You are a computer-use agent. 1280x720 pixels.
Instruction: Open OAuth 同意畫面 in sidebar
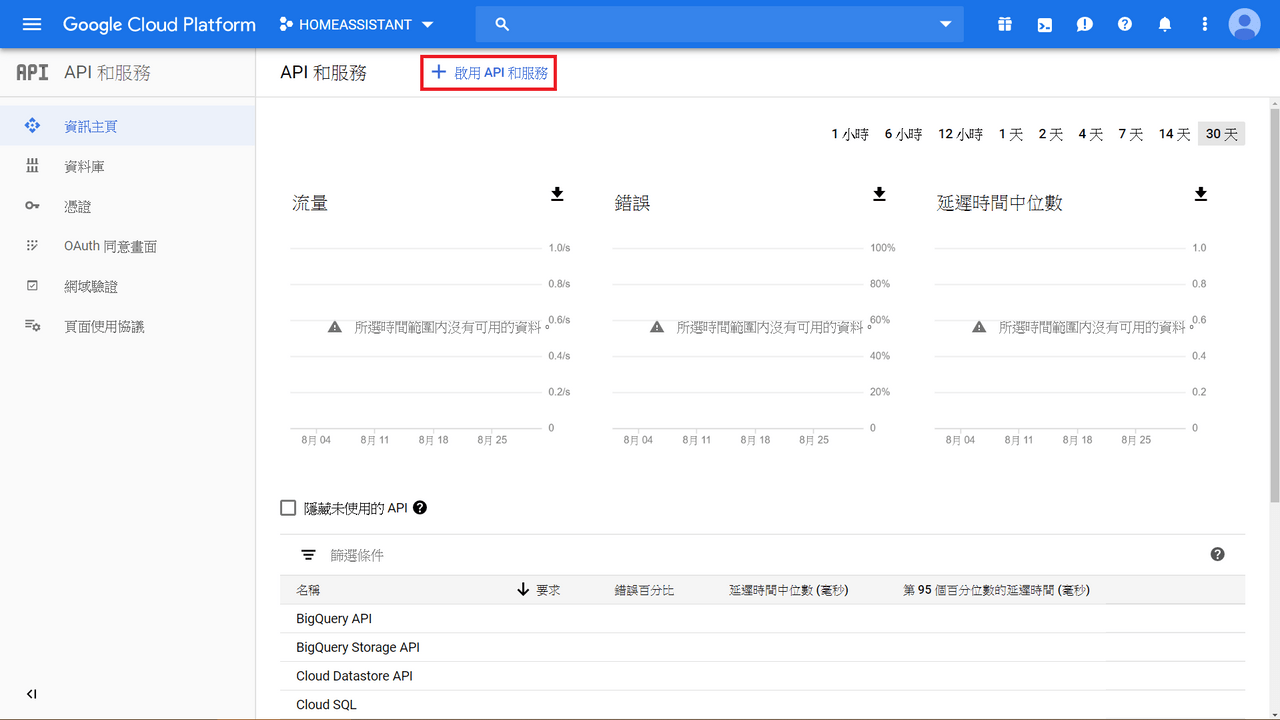point(127,246)
